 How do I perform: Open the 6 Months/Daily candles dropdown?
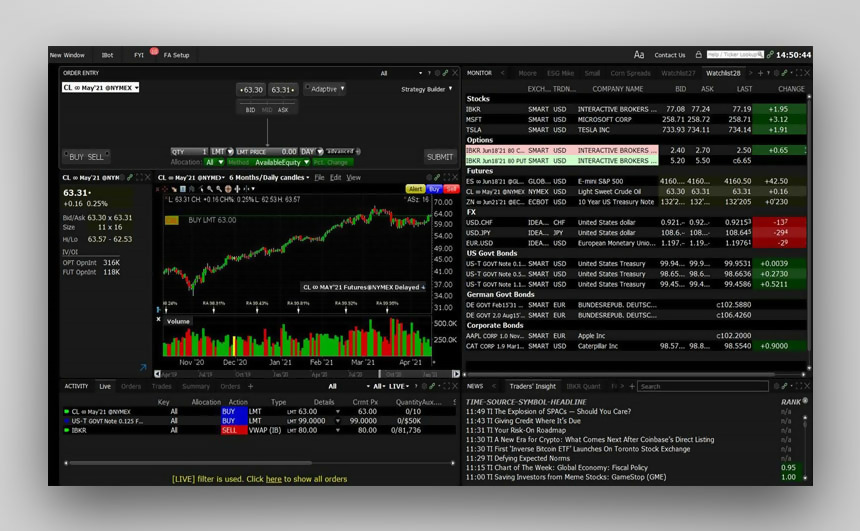[x=268, y=177]
